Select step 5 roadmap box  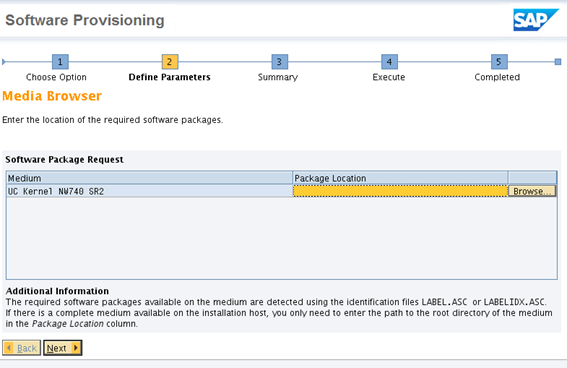(x=499, y=62)
